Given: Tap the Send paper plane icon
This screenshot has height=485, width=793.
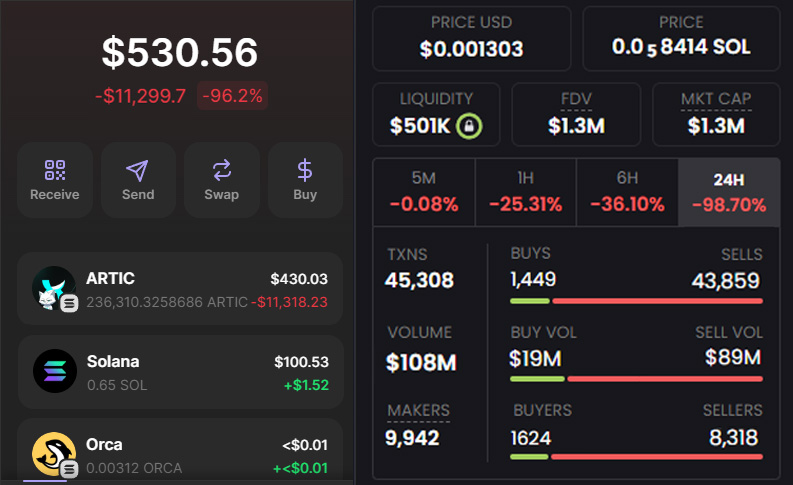Looking at the screenshot, I should (137, 170).
